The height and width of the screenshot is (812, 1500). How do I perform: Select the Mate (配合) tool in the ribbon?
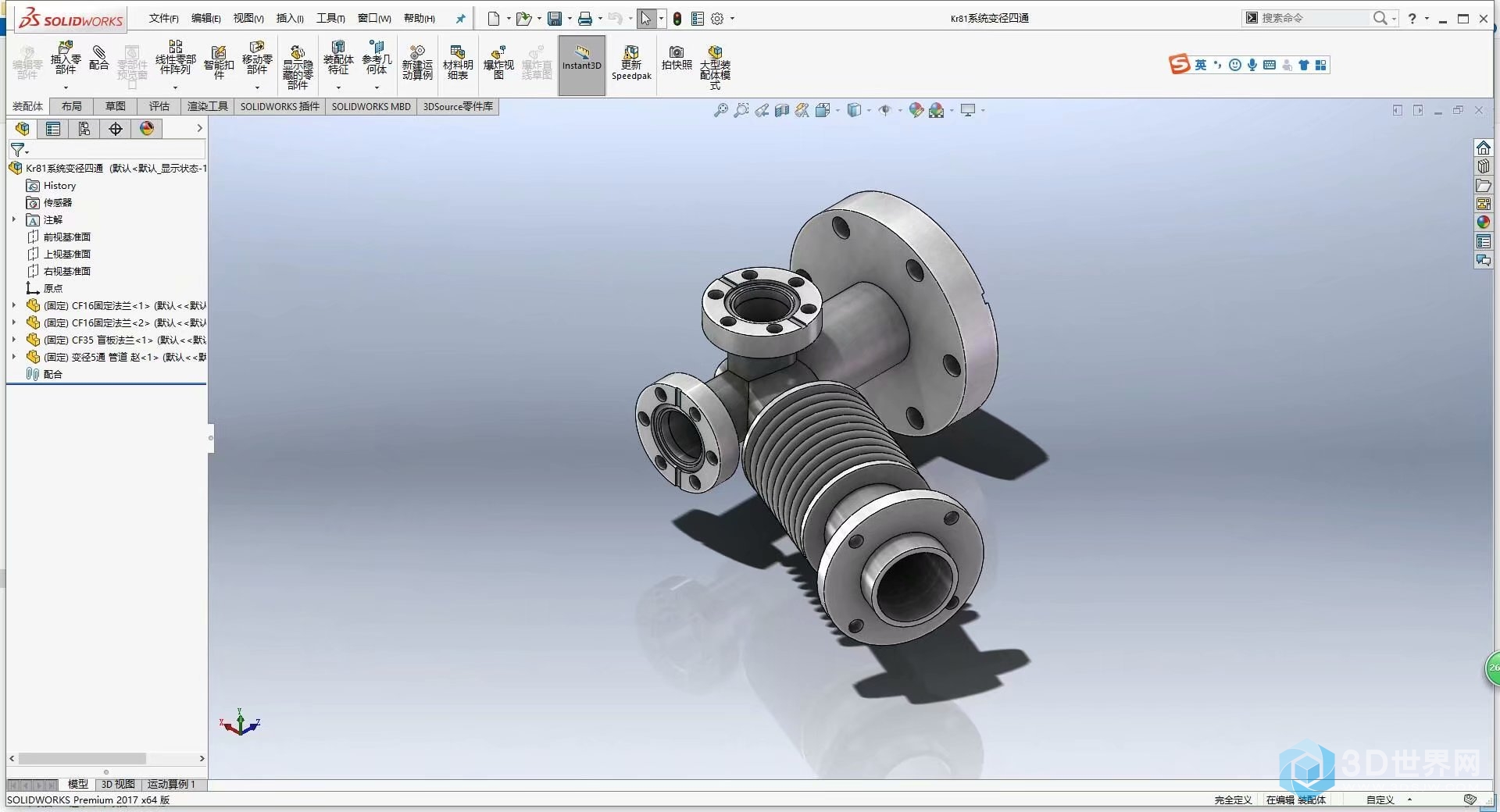click(x=99, y=59)
